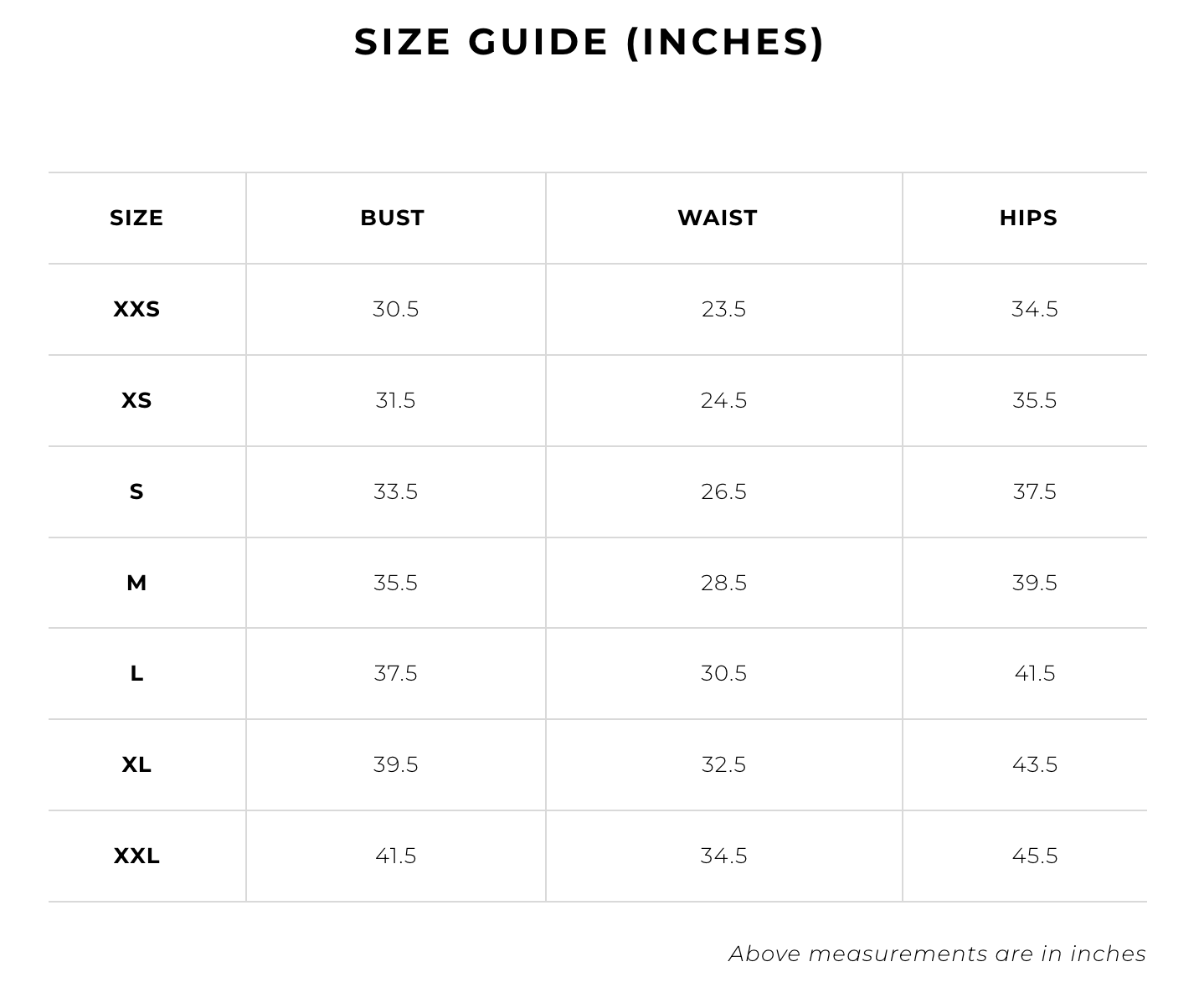Select the M size row label

[136, 583]
